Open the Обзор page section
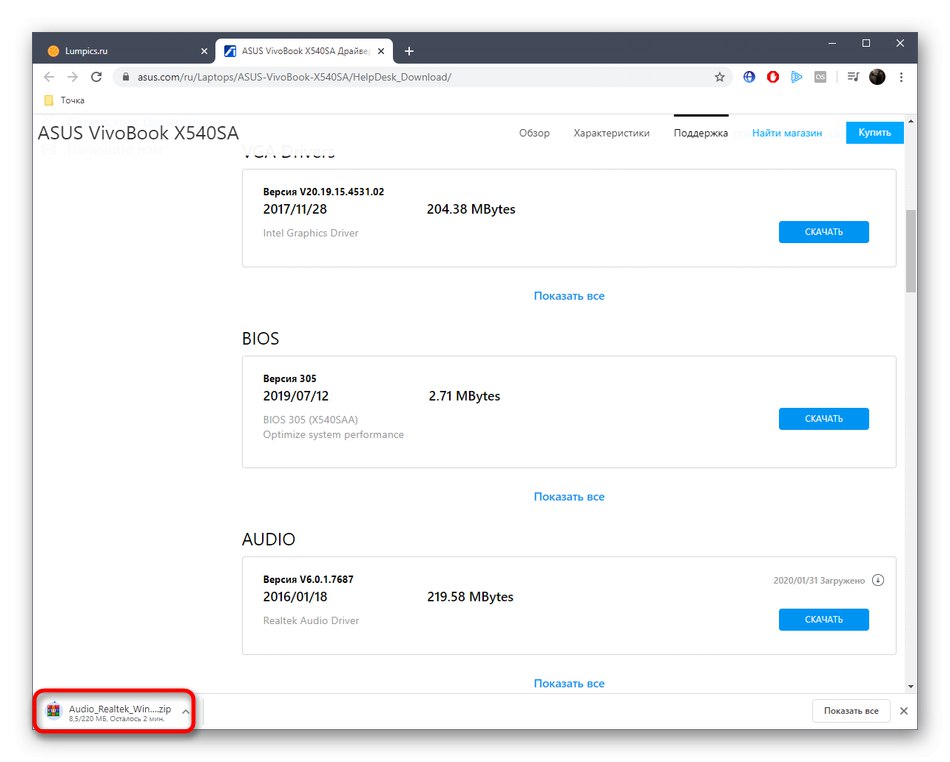The height and width of the screenshot is (762, 950). (534, 133)
